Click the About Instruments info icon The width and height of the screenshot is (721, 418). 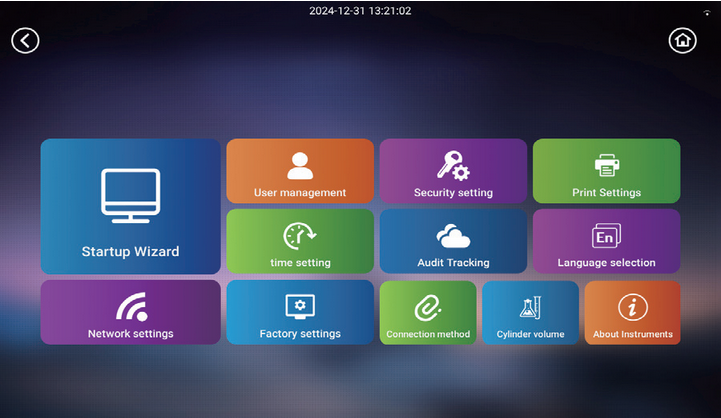tap(632, 307)
